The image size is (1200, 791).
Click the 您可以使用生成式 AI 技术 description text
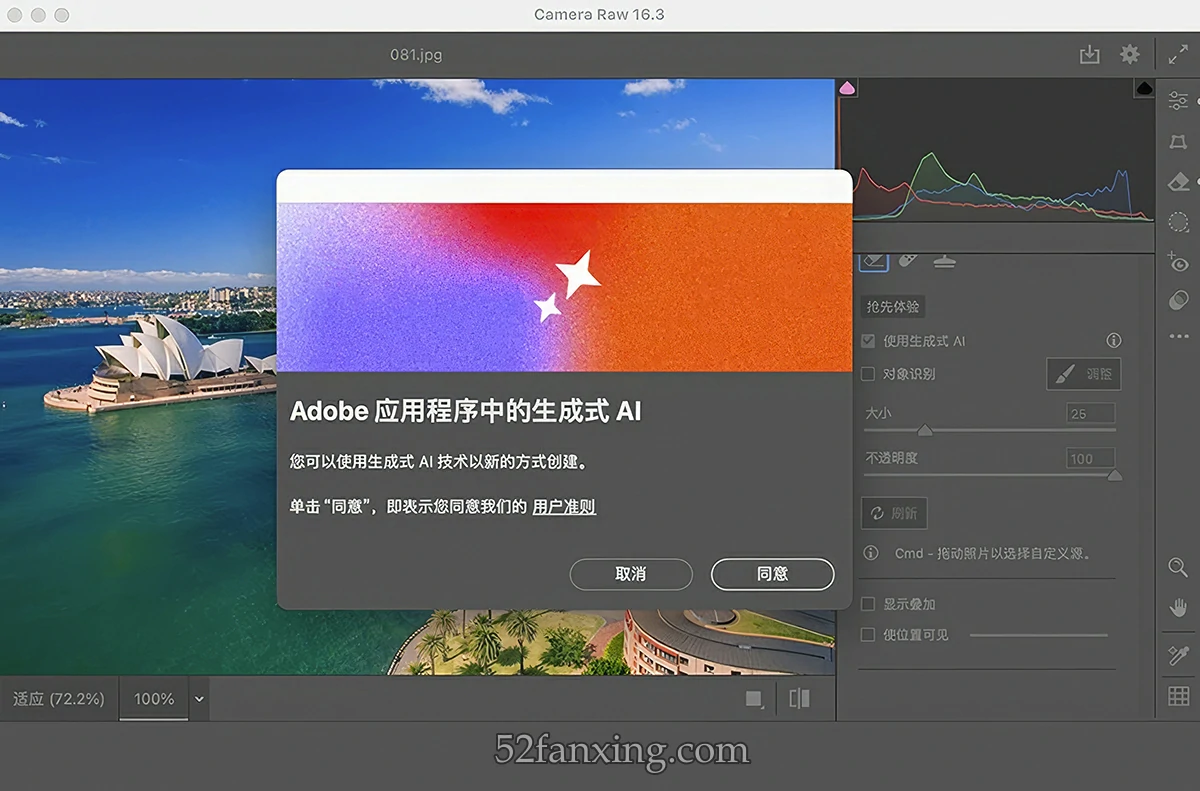[438, 462]
